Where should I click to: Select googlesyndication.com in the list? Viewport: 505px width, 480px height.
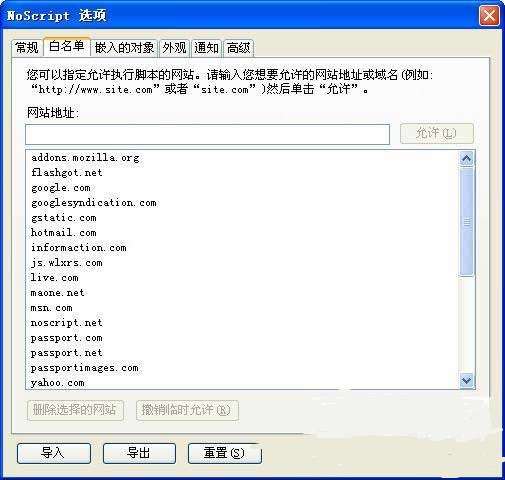(94, 202)
